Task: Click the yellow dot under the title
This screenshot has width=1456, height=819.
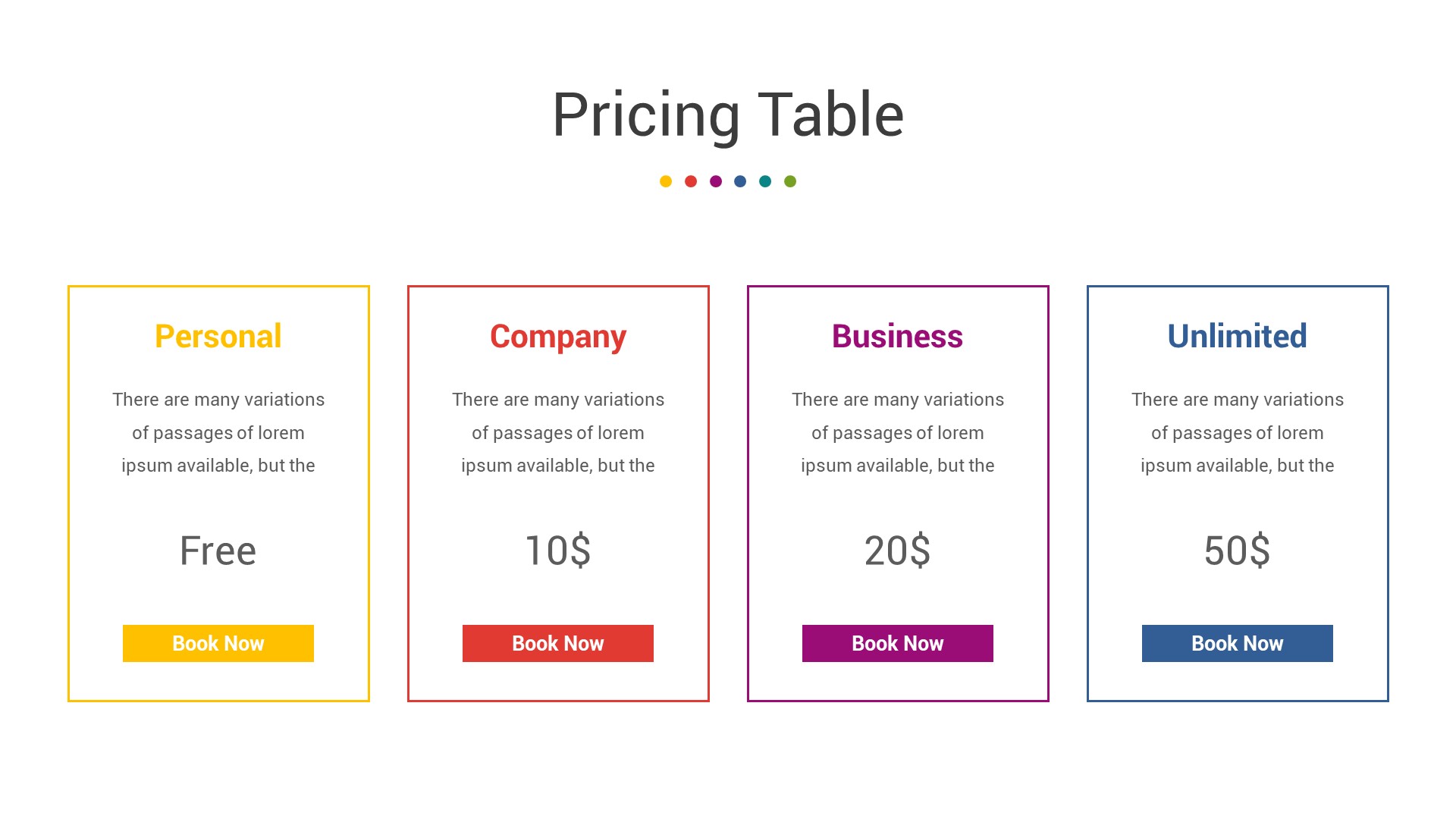Action: click(666, 181)
